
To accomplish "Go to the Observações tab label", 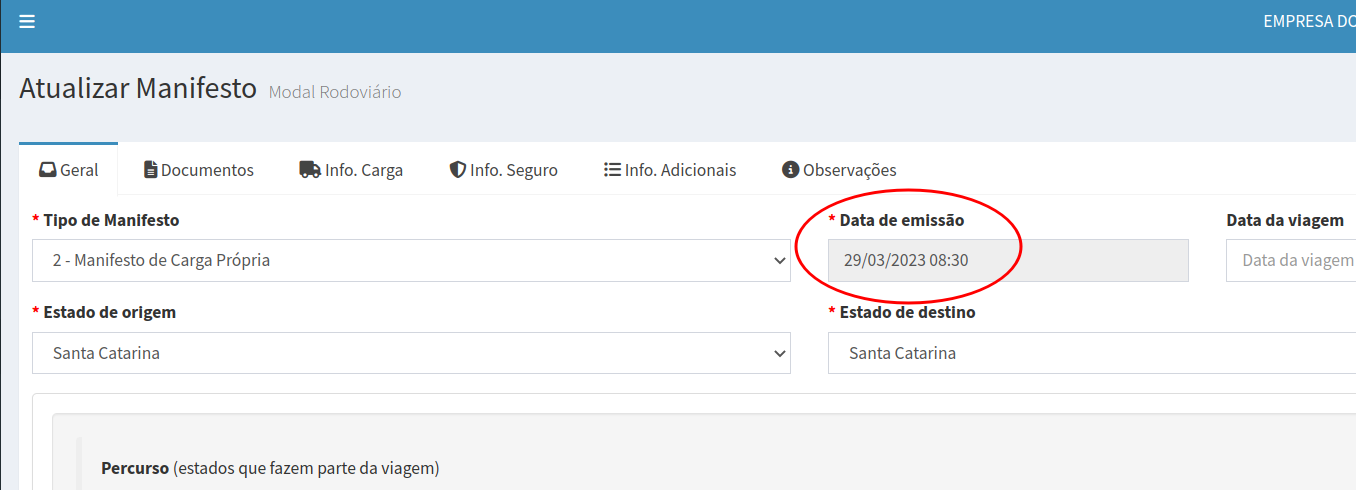I will click(x=849, y=170).
